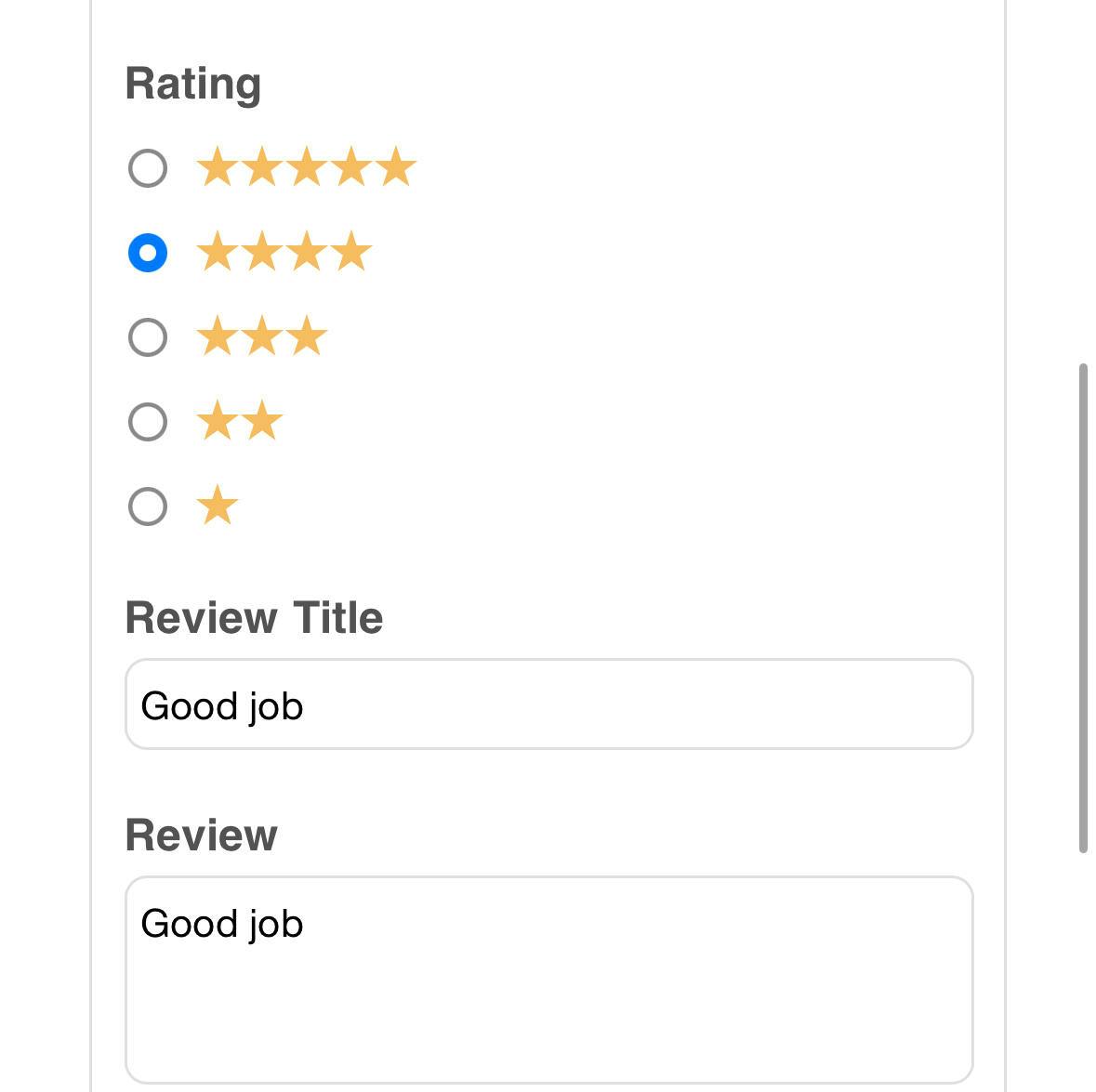Click first star in the four-star row

click(218, 253)
